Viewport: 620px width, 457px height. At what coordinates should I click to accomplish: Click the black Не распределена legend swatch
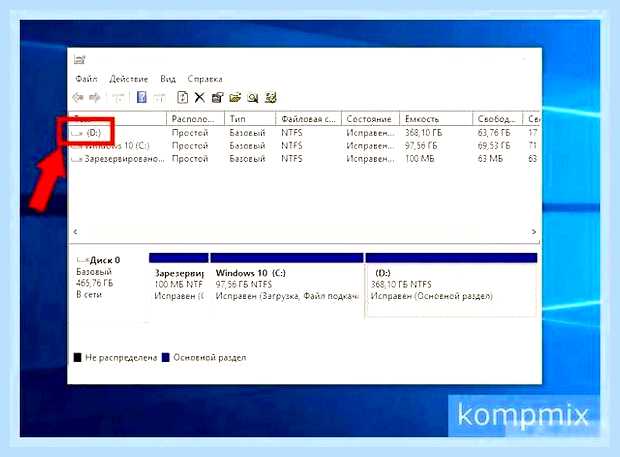click(x=78, y=357)
